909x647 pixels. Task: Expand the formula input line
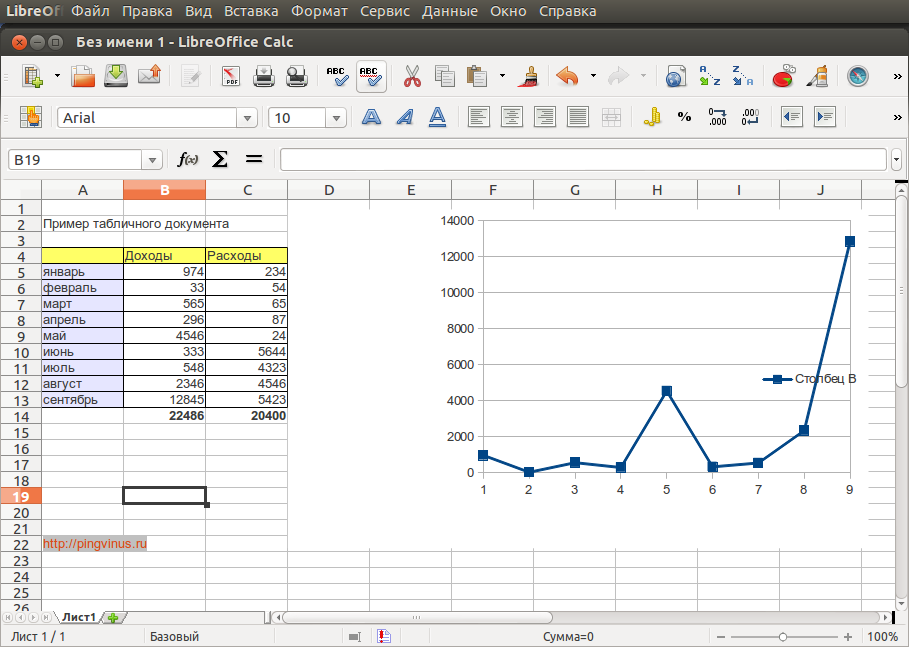click(896, 159)
